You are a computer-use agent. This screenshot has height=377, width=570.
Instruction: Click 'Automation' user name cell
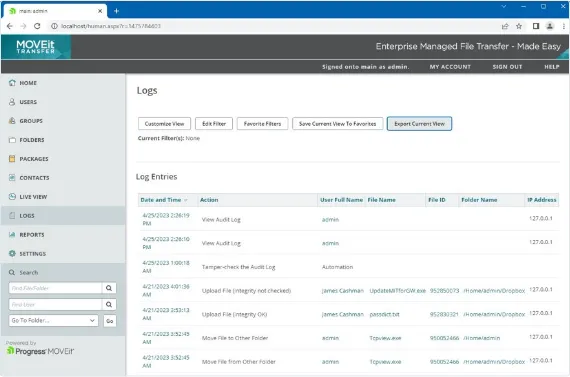(x=337, y=267)
